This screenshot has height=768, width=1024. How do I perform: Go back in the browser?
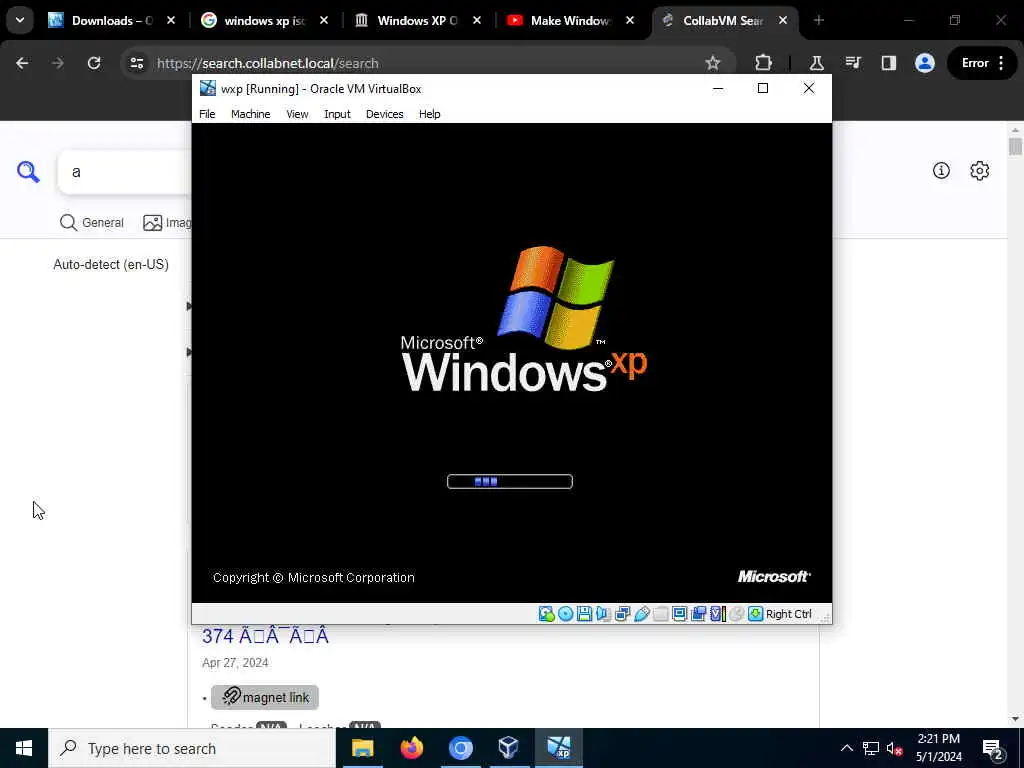(x=22, y=63)
